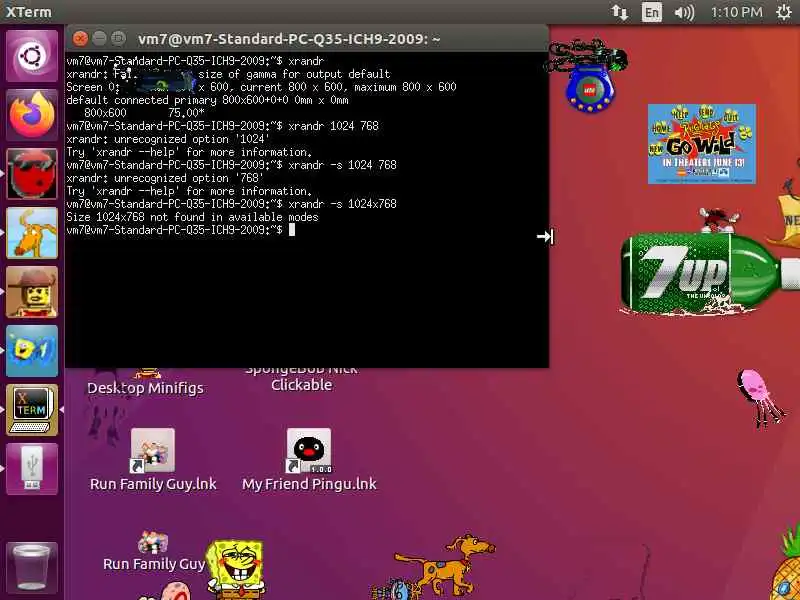The width and height of the screenshot is (800, 600).
Task: Click the 7up bottle desktop toy
Action: pos(709,273)
